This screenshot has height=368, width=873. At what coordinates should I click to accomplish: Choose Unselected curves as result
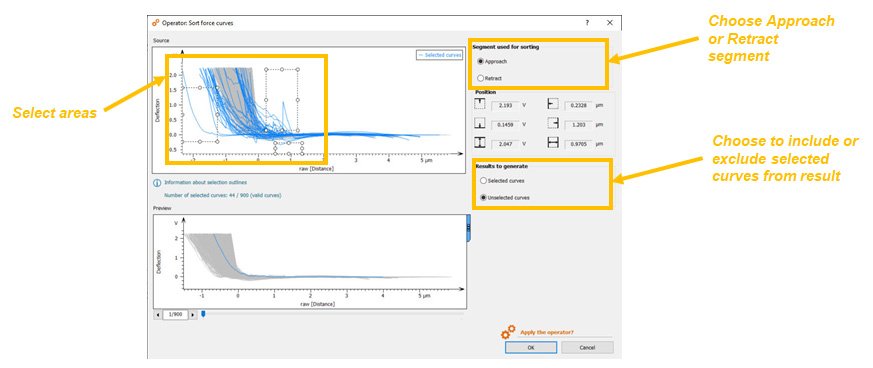click(483, 198)
